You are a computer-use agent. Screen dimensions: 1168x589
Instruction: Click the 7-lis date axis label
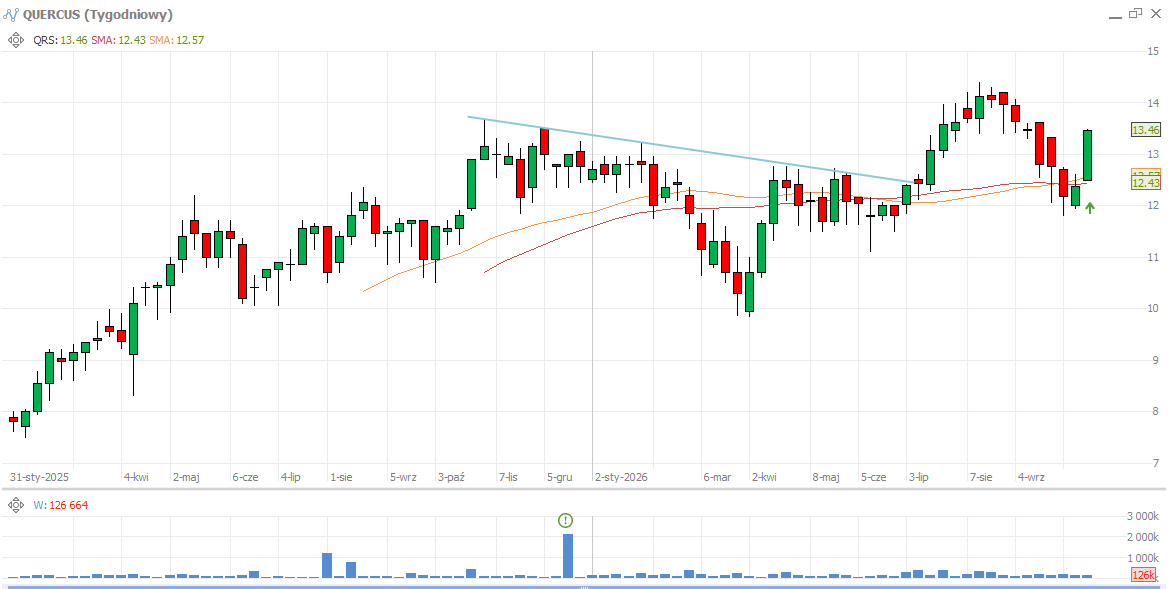(x=508, y=477)
